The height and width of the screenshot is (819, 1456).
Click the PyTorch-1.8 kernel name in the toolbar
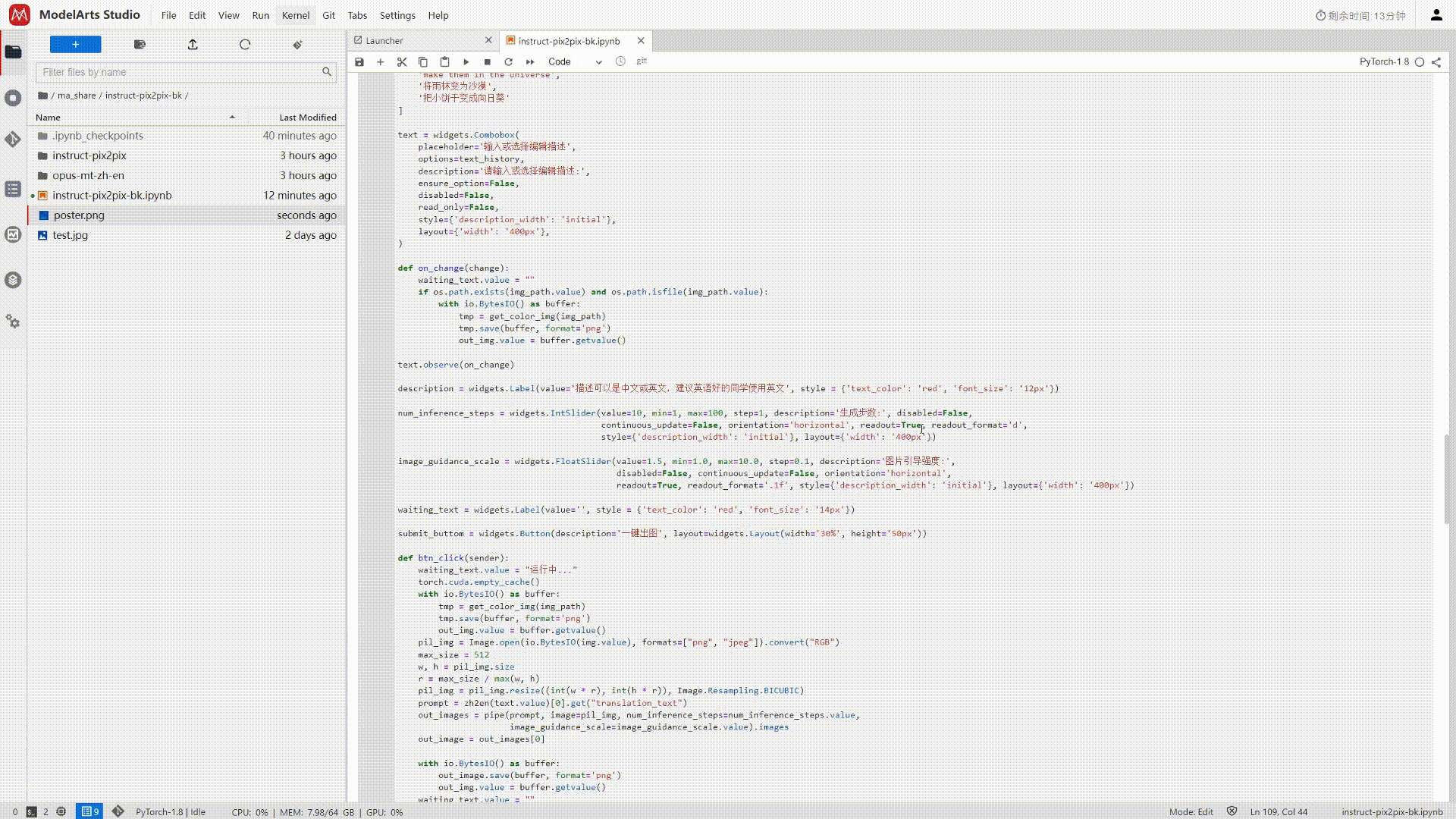pos(1383,62)
